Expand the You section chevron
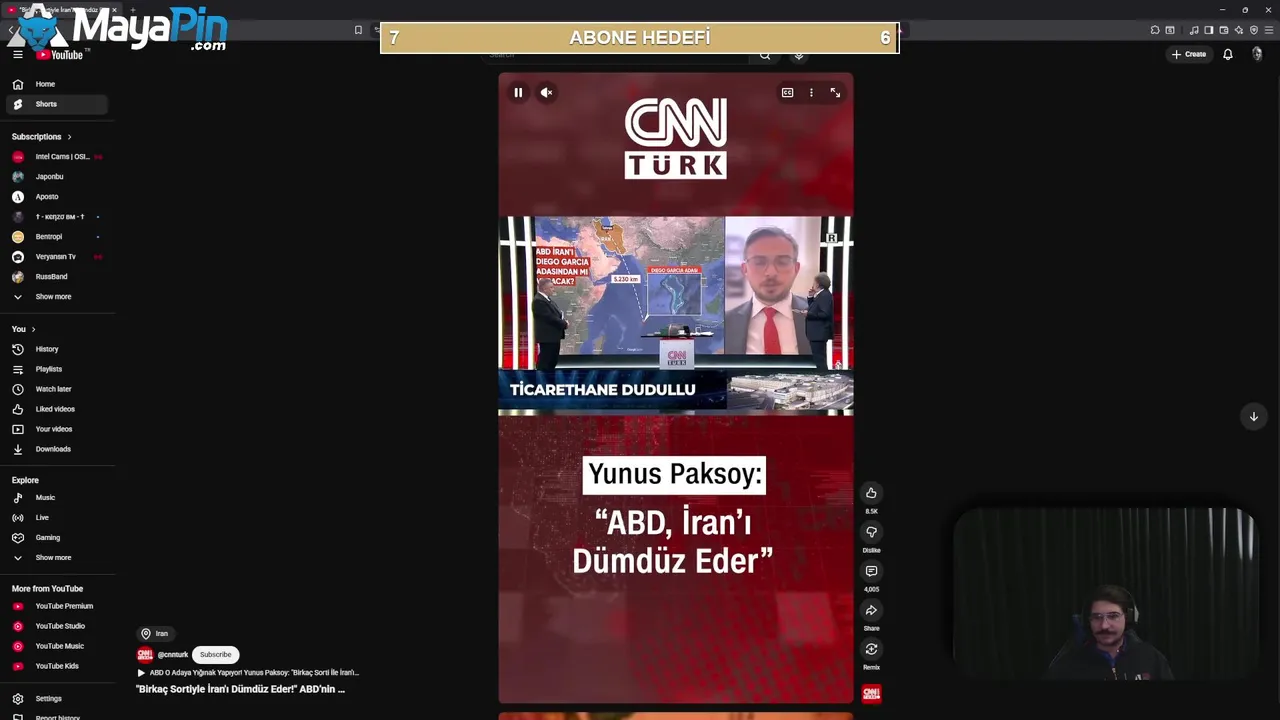Screen dimensions: 1280x720 coord(33,329)
